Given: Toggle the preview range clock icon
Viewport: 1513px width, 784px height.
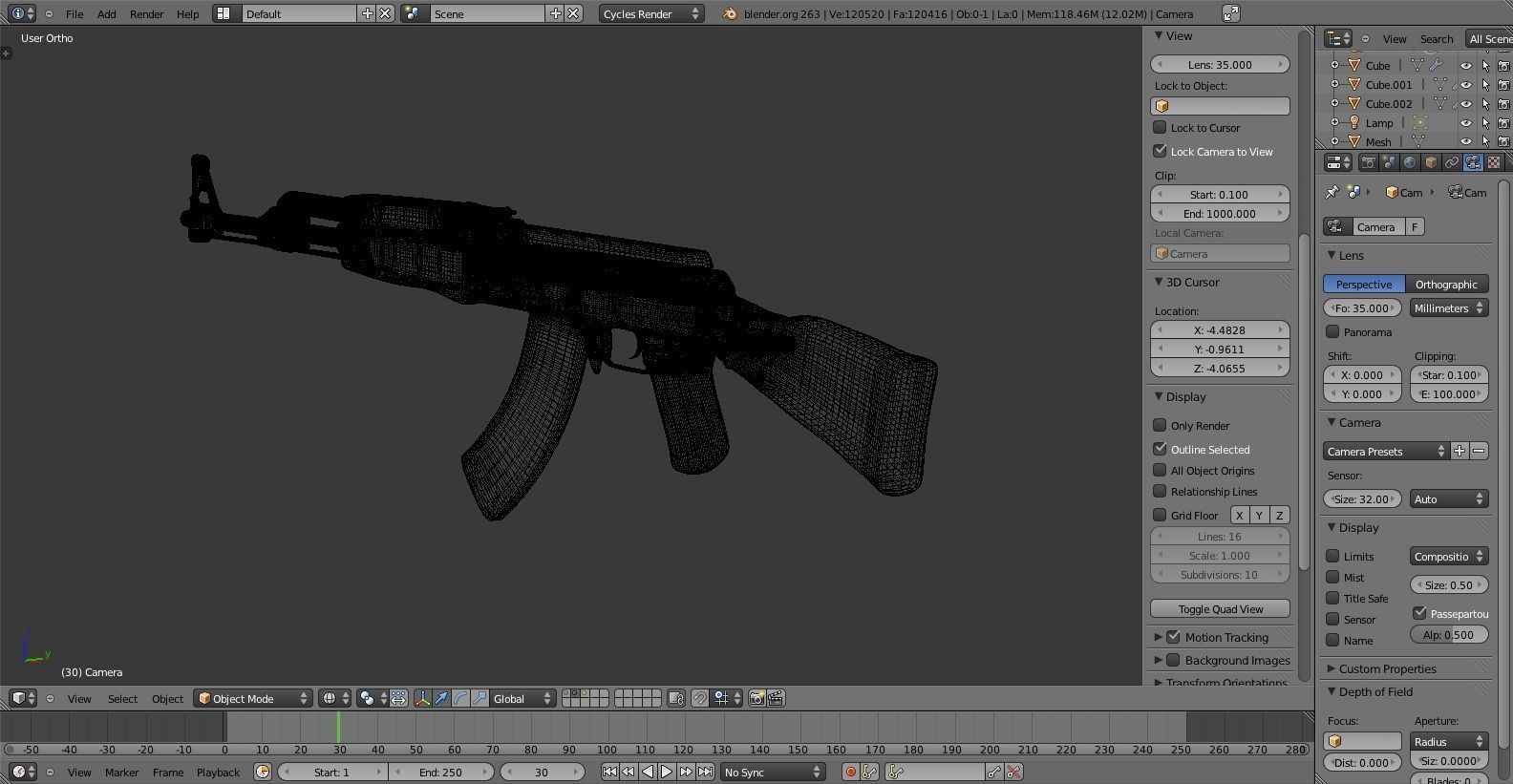Looking at the screenshot, I should tap(263, 772).
